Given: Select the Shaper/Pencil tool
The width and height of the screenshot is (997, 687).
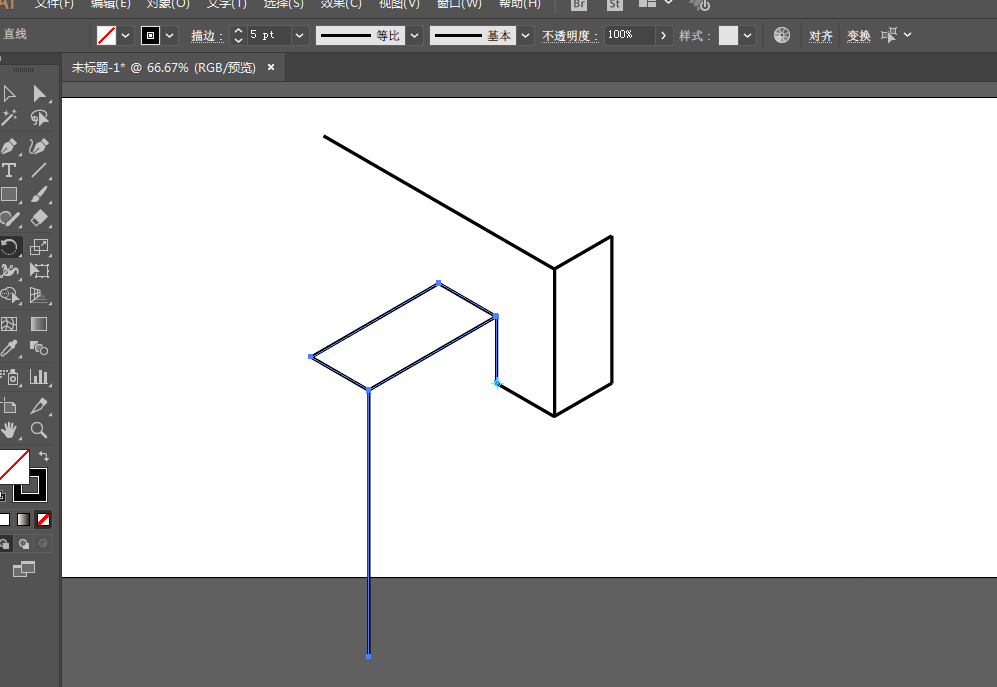Looking at the screenshot, I should point(10,219).
